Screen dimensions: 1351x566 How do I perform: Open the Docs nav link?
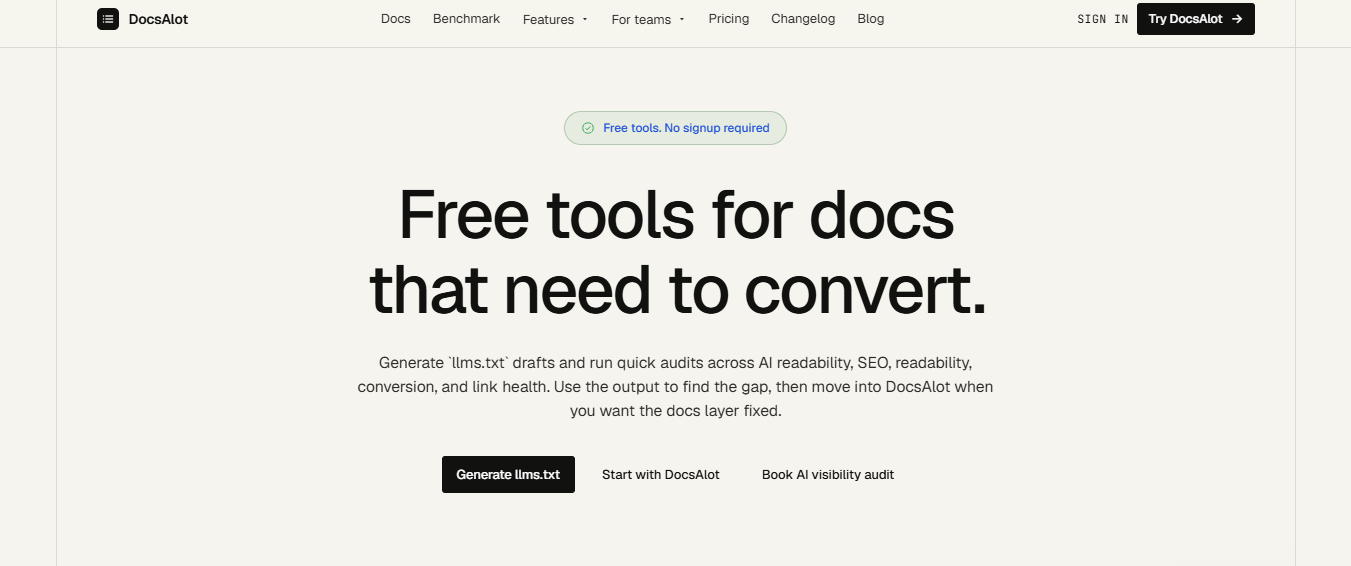pyautogui.click(x=396, y=19)
